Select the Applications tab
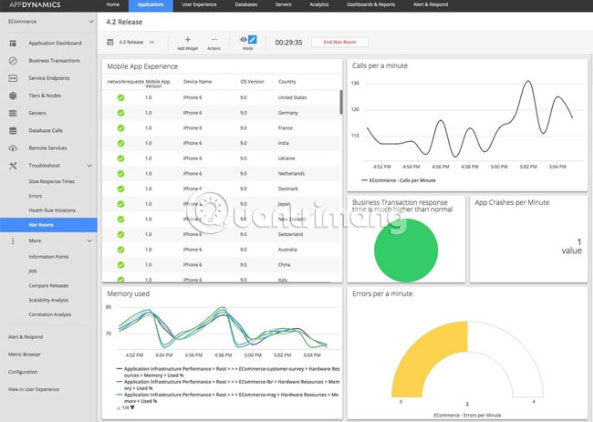 [x=151, y=5]
